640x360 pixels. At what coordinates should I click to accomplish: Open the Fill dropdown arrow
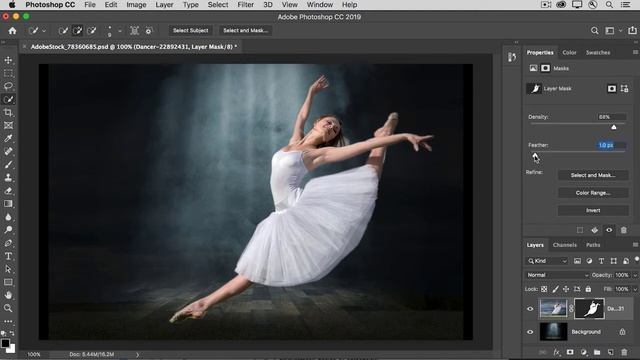click(x=635, y=289)
